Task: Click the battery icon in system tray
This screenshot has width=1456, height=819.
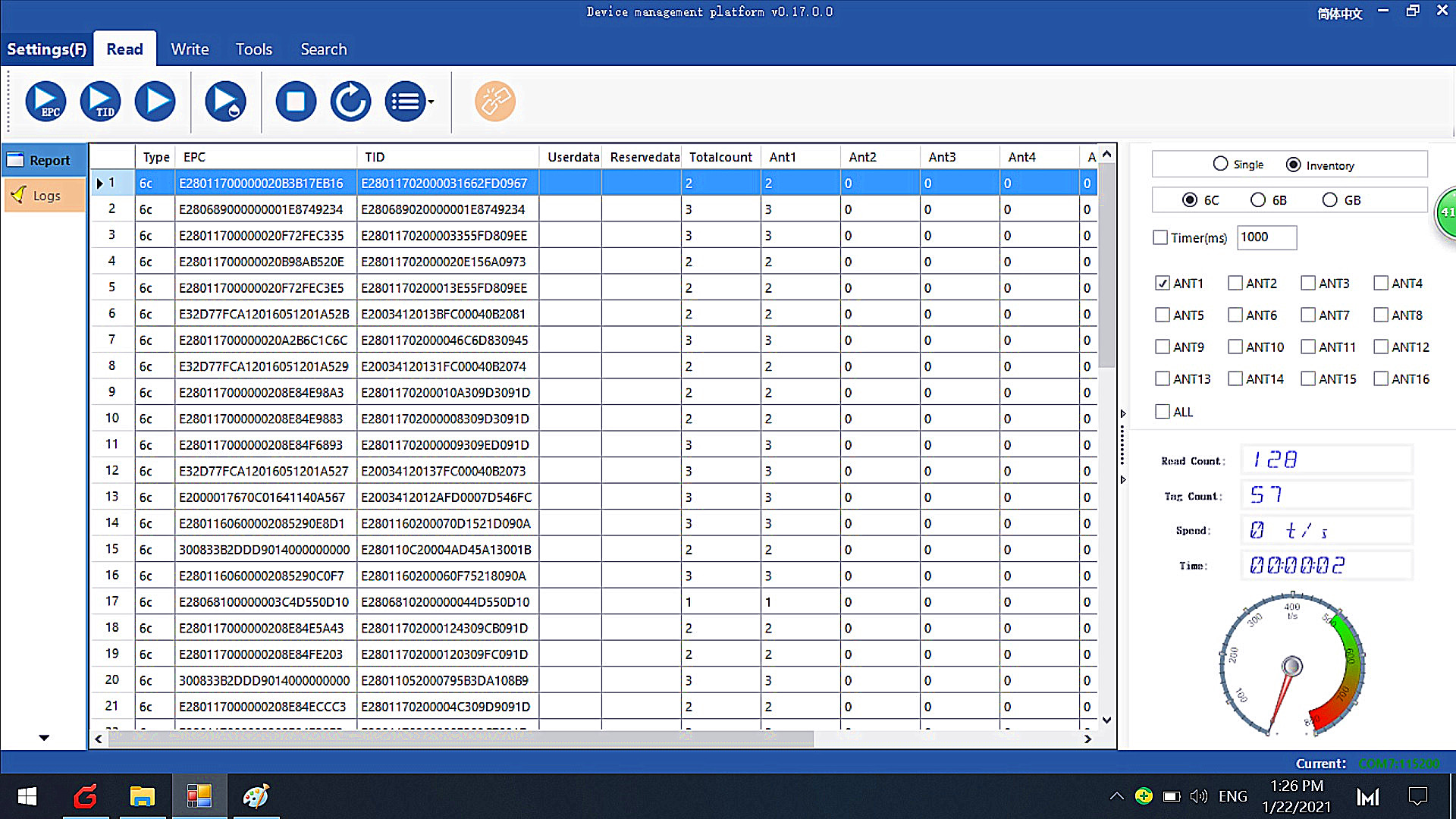Action: [1172, 796]
